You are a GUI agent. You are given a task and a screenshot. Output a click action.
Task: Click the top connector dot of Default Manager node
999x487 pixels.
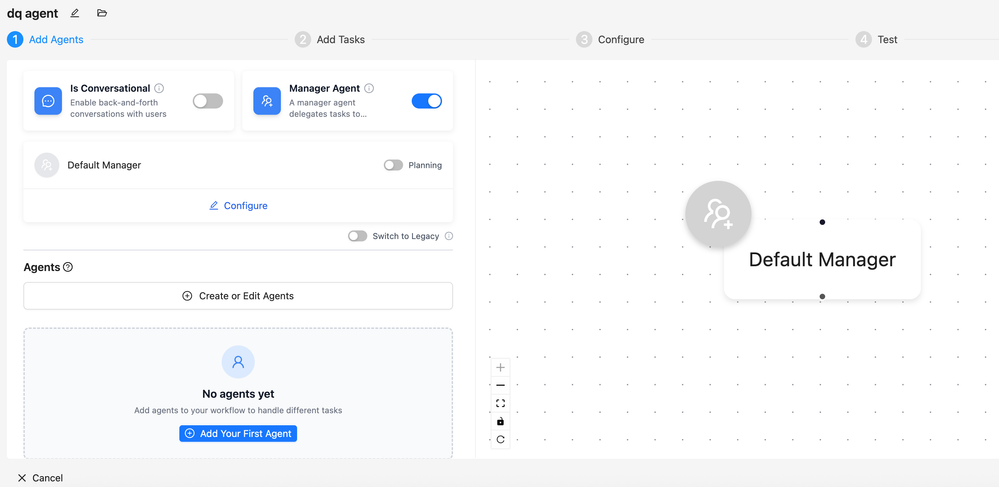822,222
